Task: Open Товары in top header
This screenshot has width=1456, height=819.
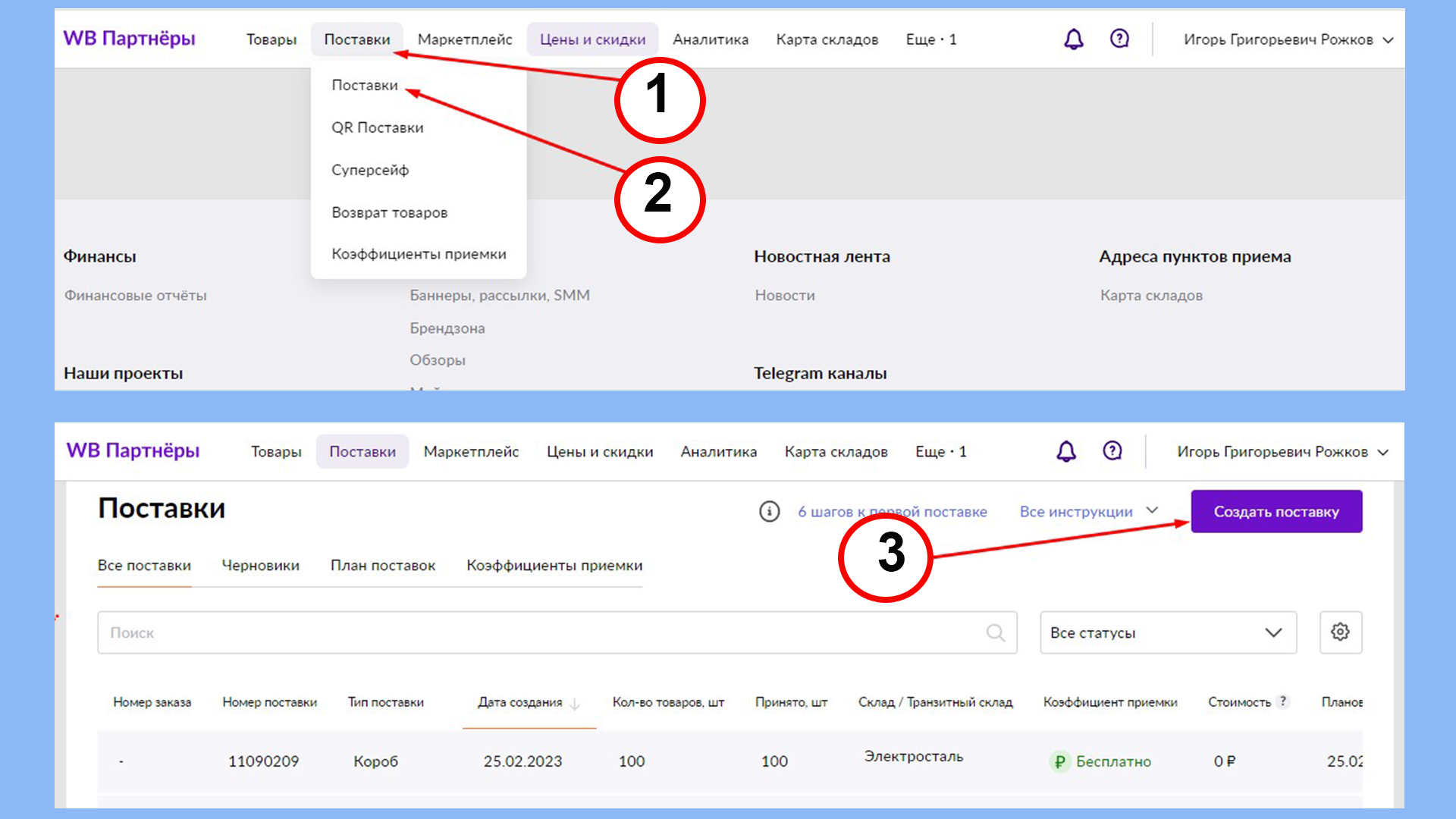Action: (271, 39)
